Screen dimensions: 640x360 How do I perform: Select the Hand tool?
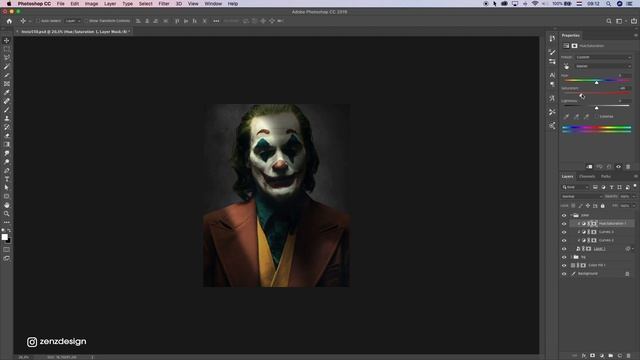[7, 205]
